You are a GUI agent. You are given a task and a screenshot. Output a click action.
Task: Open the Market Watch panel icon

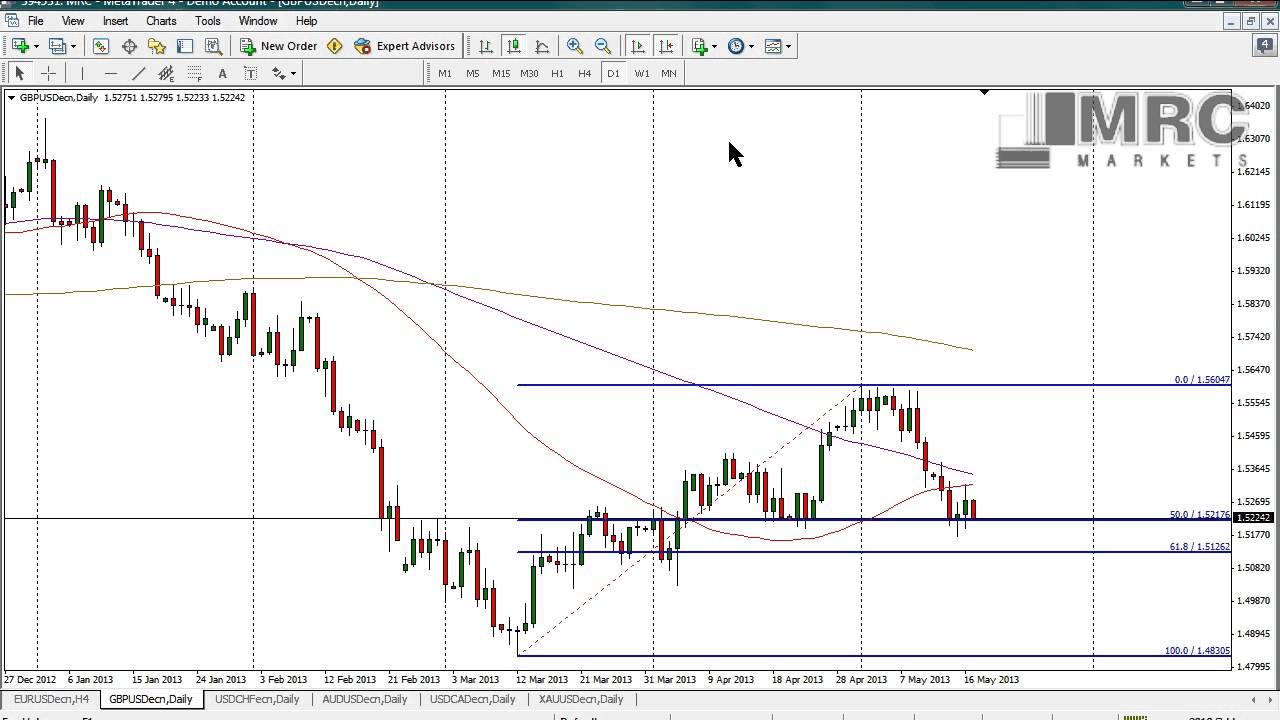[101, 46]
